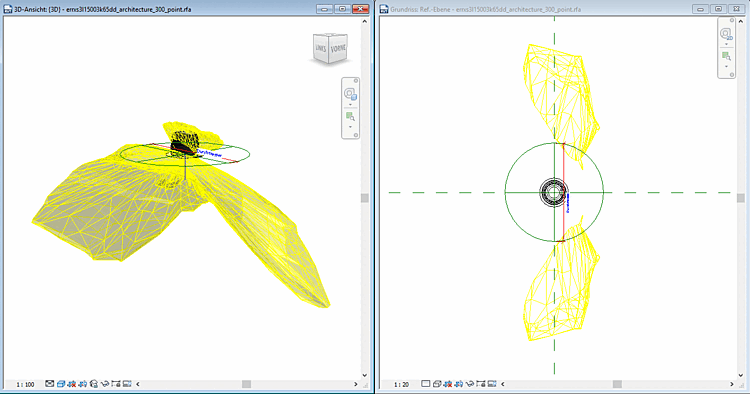The image size is (750, 394).
Task: Click up arrow of Grundriss vertical scrollbar
Action: [741, 22]
